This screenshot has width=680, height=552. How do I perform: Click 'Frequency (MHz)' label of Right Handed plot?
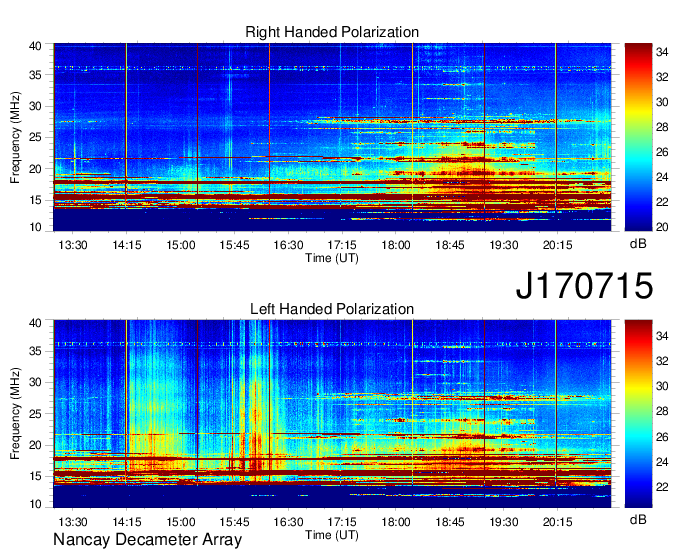coord(15,137)
